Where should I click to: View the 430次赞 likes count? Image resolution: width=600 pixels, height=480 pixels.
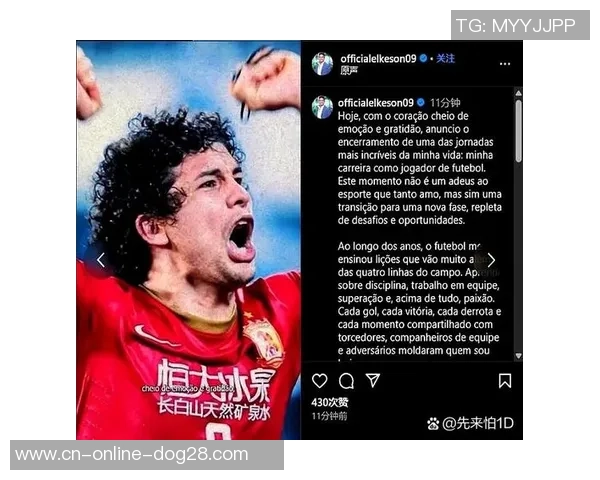[x=330, y=402]
